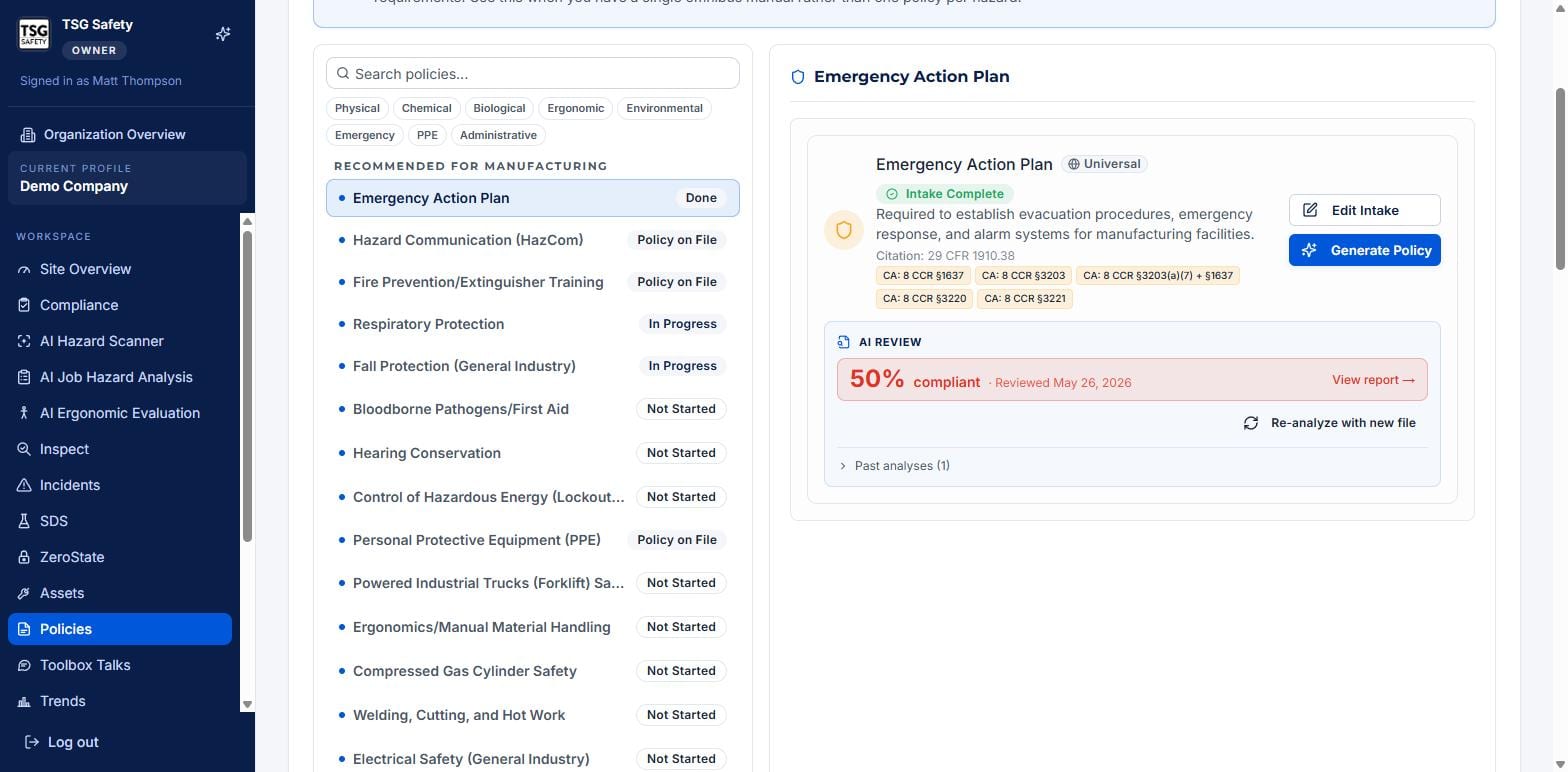
Task: Click the TSG Safety logo
Action: [x=33, y=34]
